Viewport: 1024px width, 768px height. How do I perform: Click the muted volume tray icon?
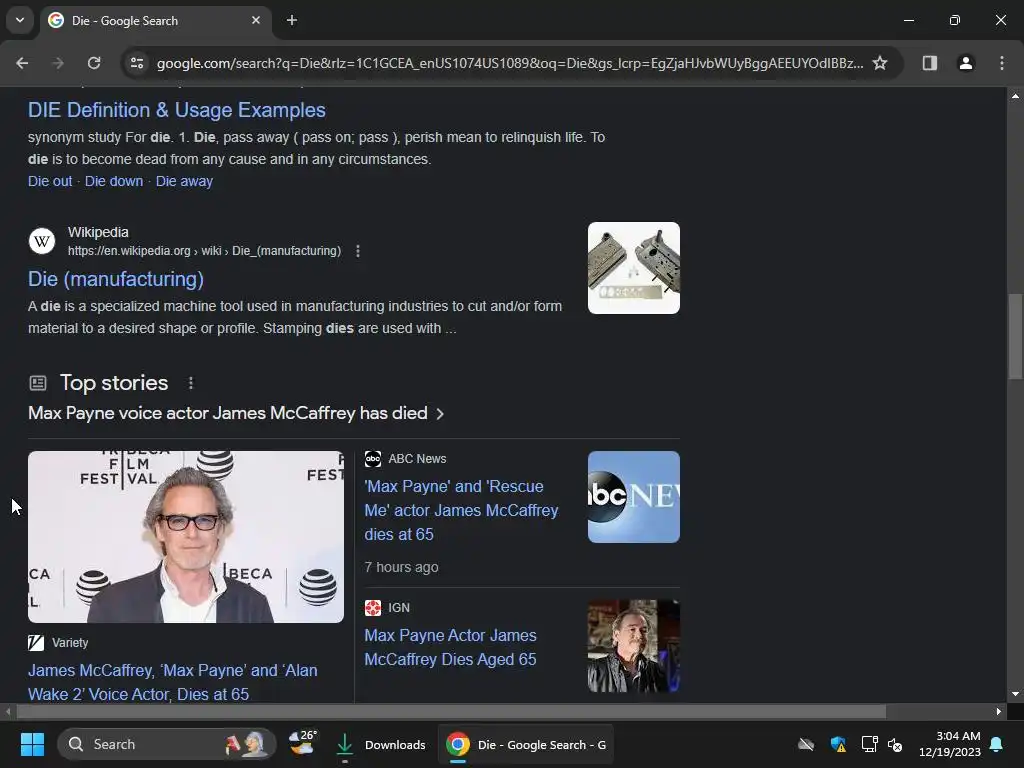tap(895, 744)
